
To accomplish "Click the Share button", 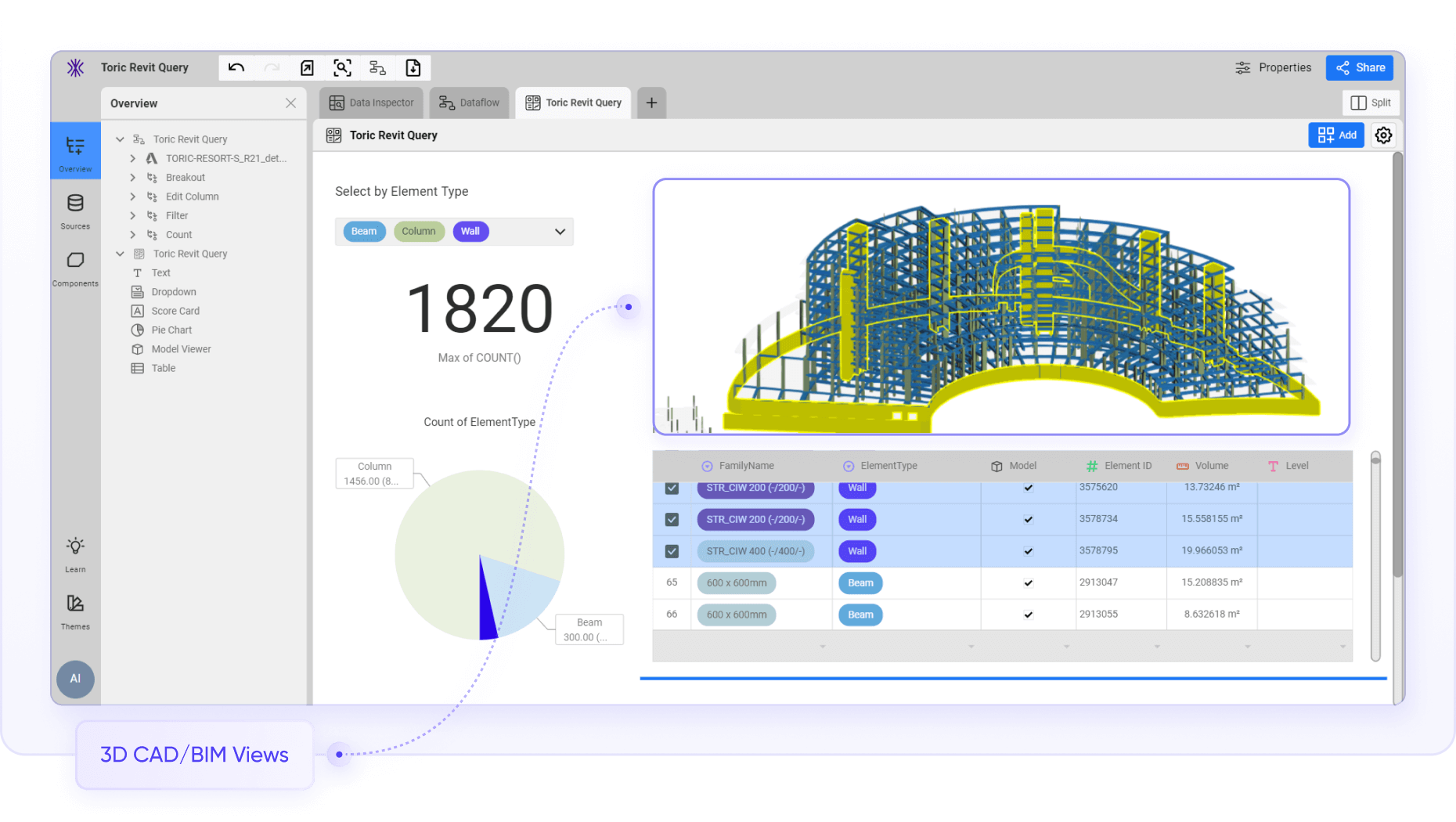I will pos(1359,67).
